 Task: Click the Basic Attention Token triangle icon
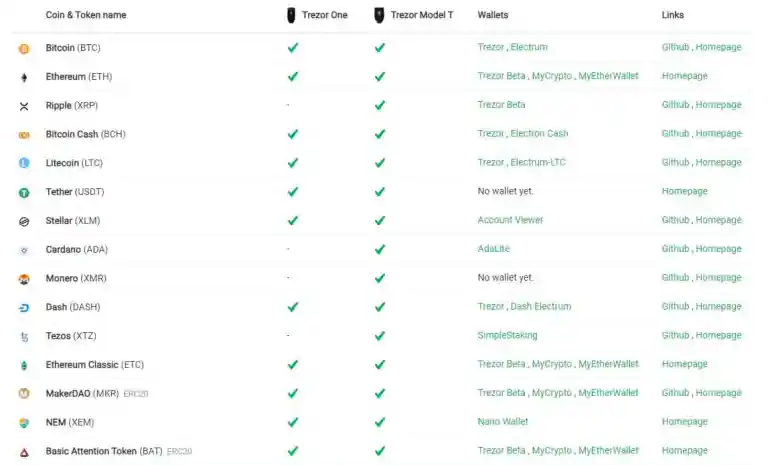click(x=24, y=452)
